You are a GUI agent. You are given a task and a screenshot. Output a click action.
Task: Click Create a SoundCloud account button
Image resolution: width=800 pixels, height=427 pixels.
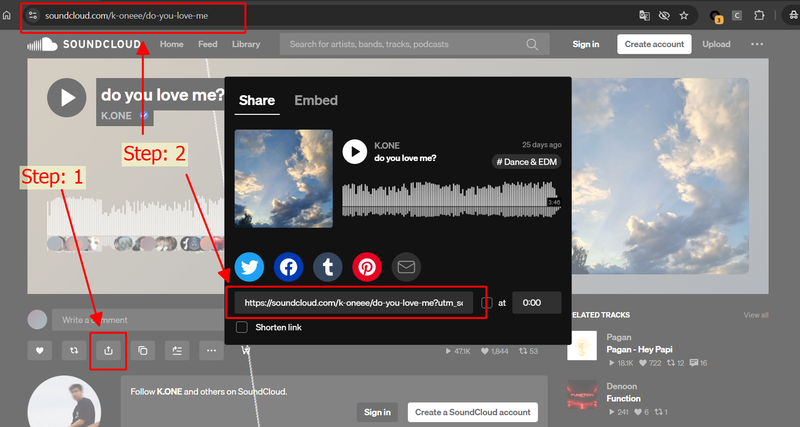472,412
